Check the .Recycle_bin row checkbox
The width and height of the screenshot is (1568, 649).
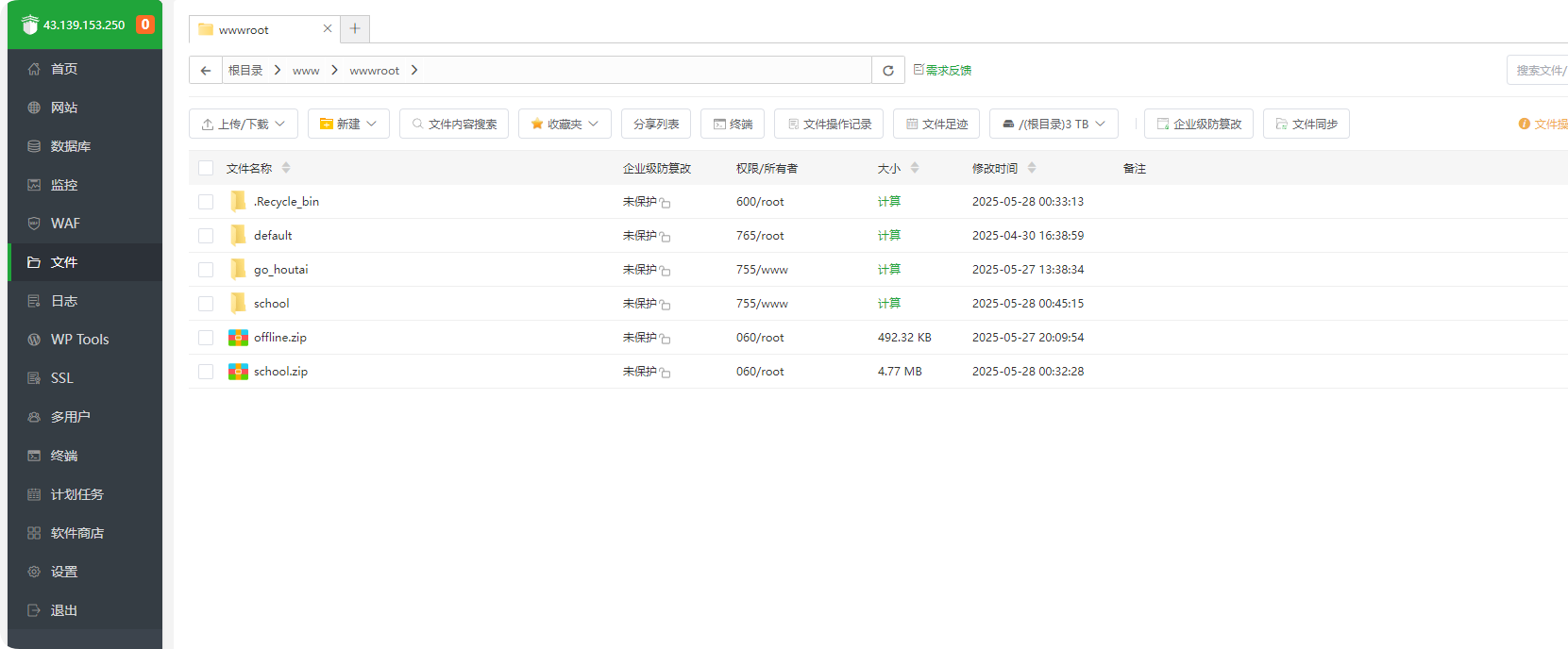[x=206, y=202]
